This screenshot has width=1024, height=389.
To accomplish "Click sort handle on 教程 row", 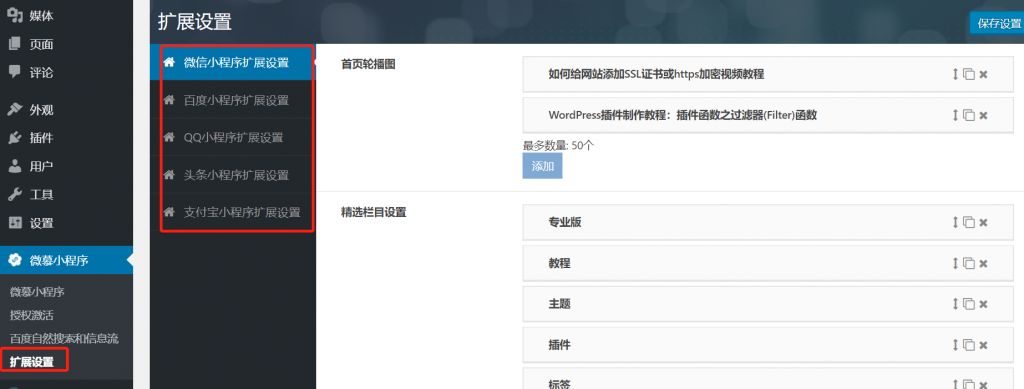I will click(x=955, y=264).
